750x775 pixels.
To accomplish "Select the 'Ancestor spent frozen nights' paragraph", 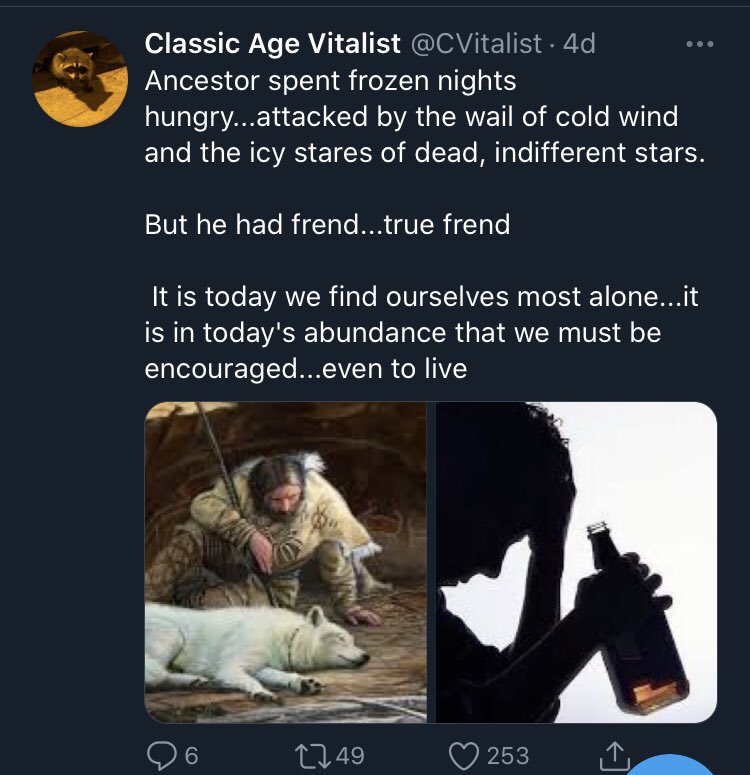I will pos(425,117).
